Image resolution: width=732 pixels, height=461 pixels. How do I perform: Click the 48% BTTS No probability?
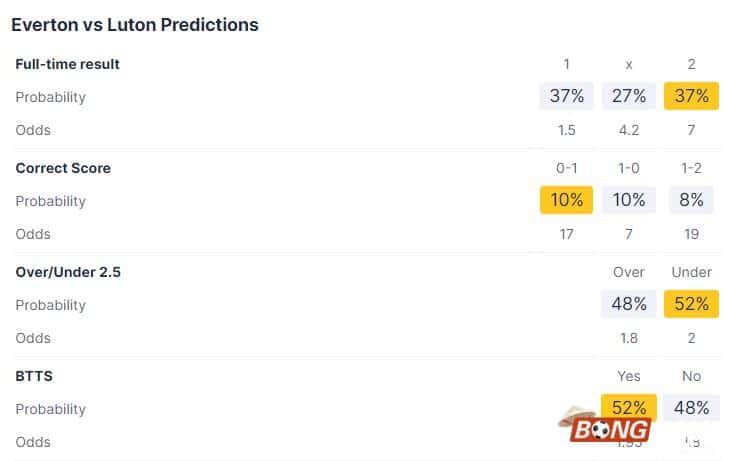pos(691,408)
